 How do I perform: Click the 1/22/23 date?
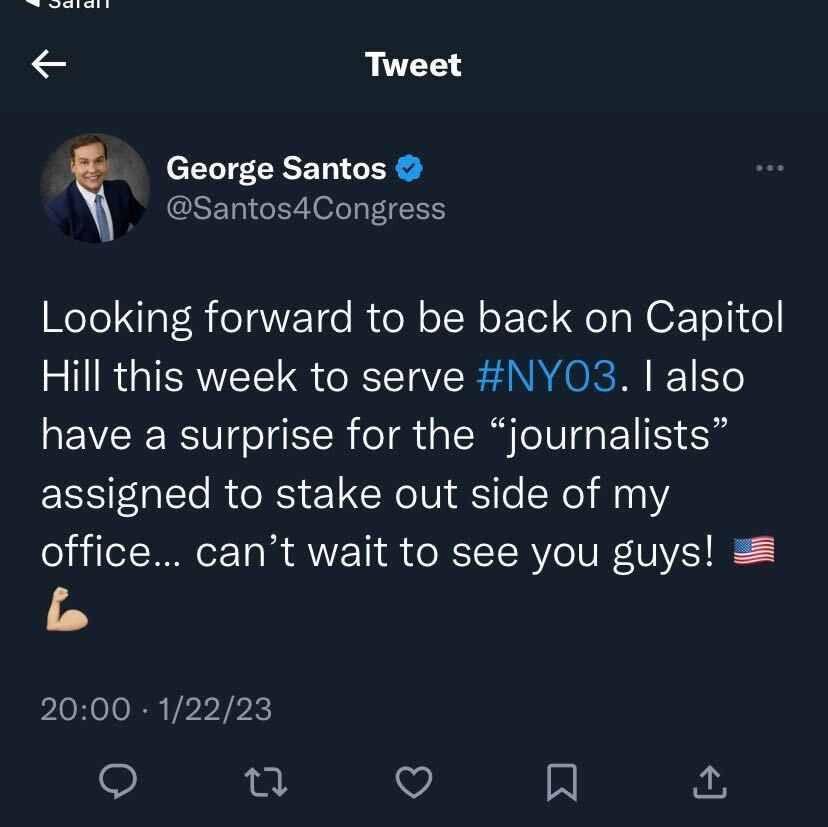tap(215, 709)
